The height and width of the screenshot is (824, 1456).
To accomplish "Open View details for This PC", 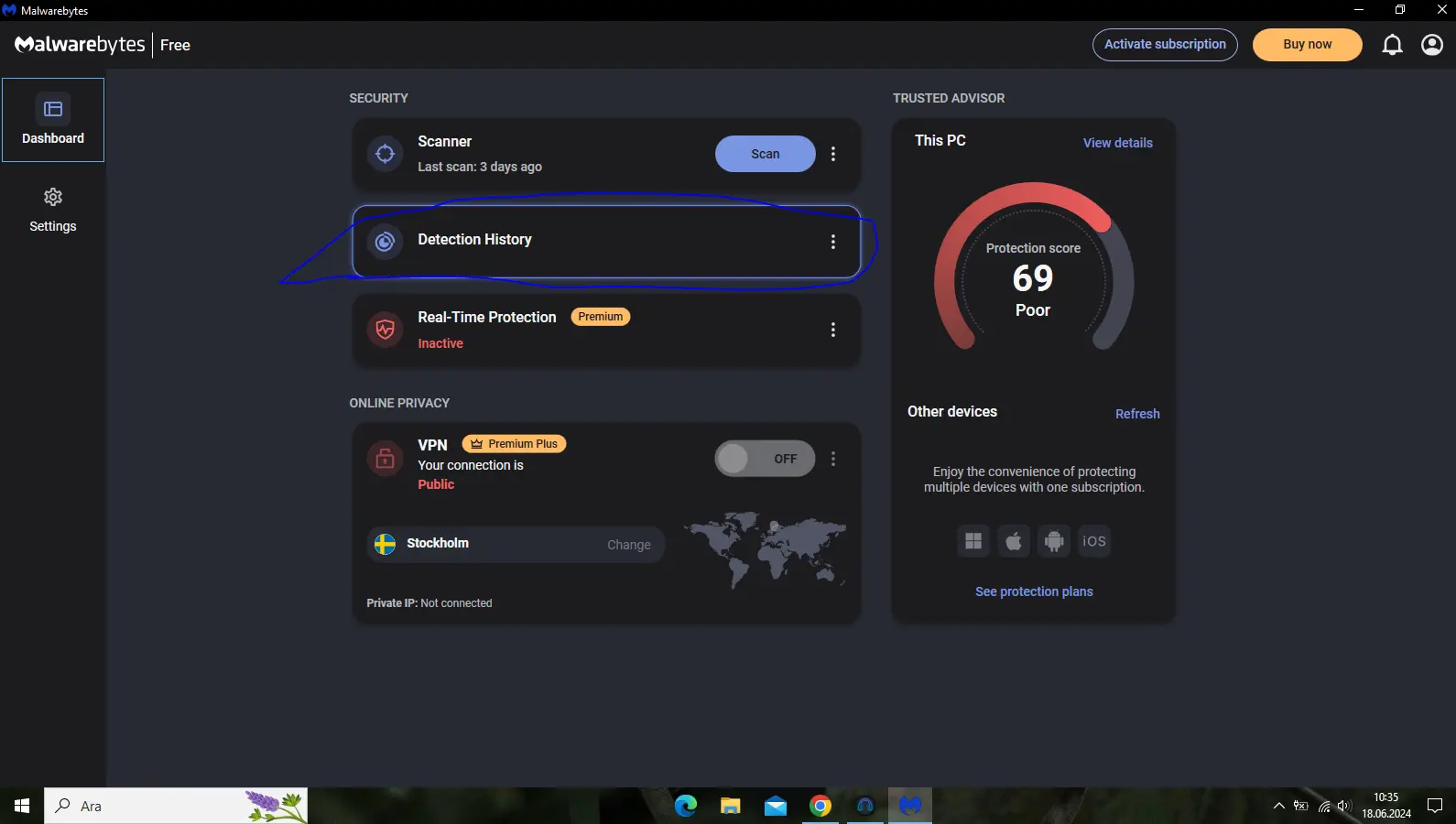I will tap(1117, 143).
